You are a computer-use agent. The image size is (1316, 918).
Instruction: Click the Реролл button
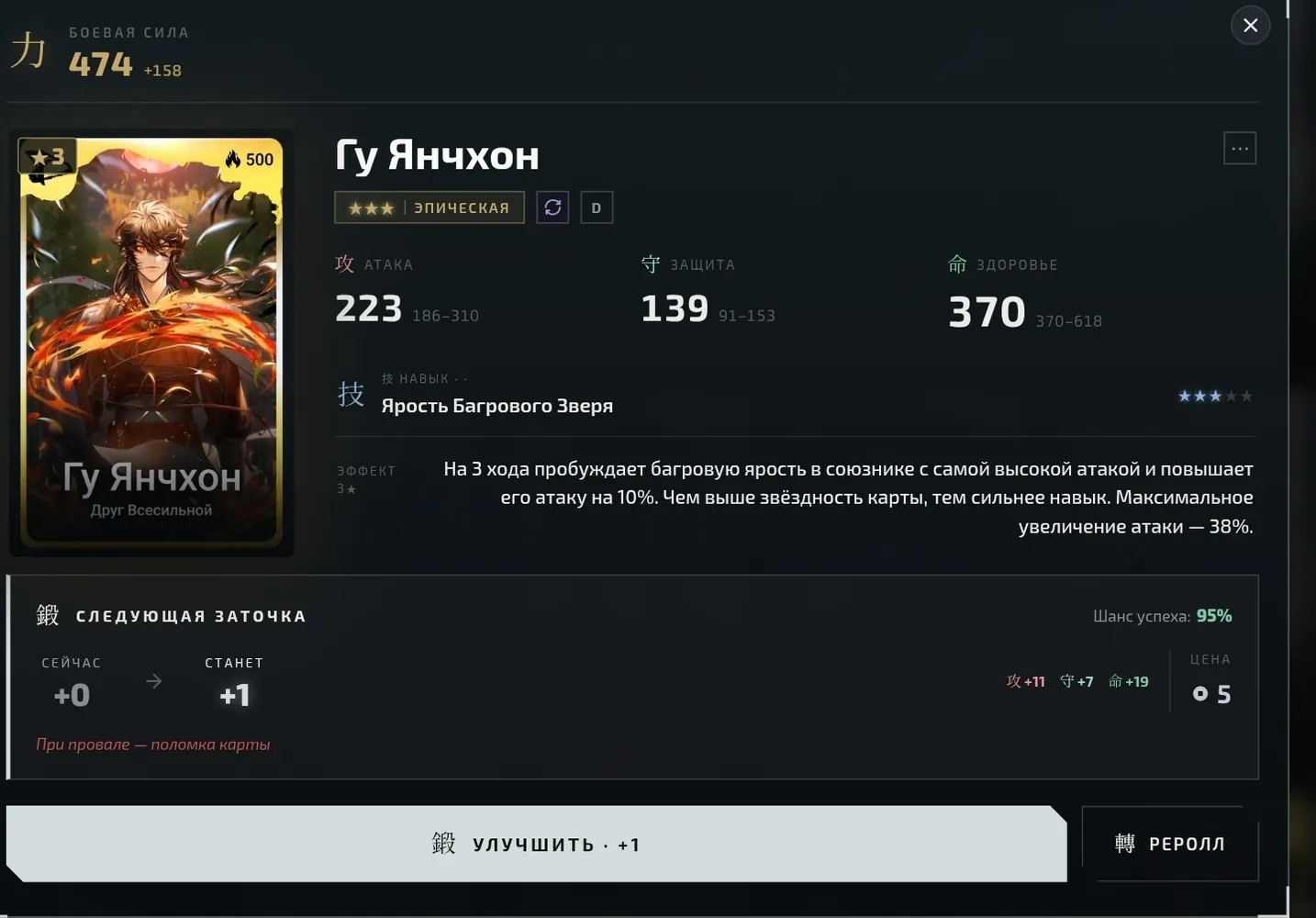[x=1170, y=844]
